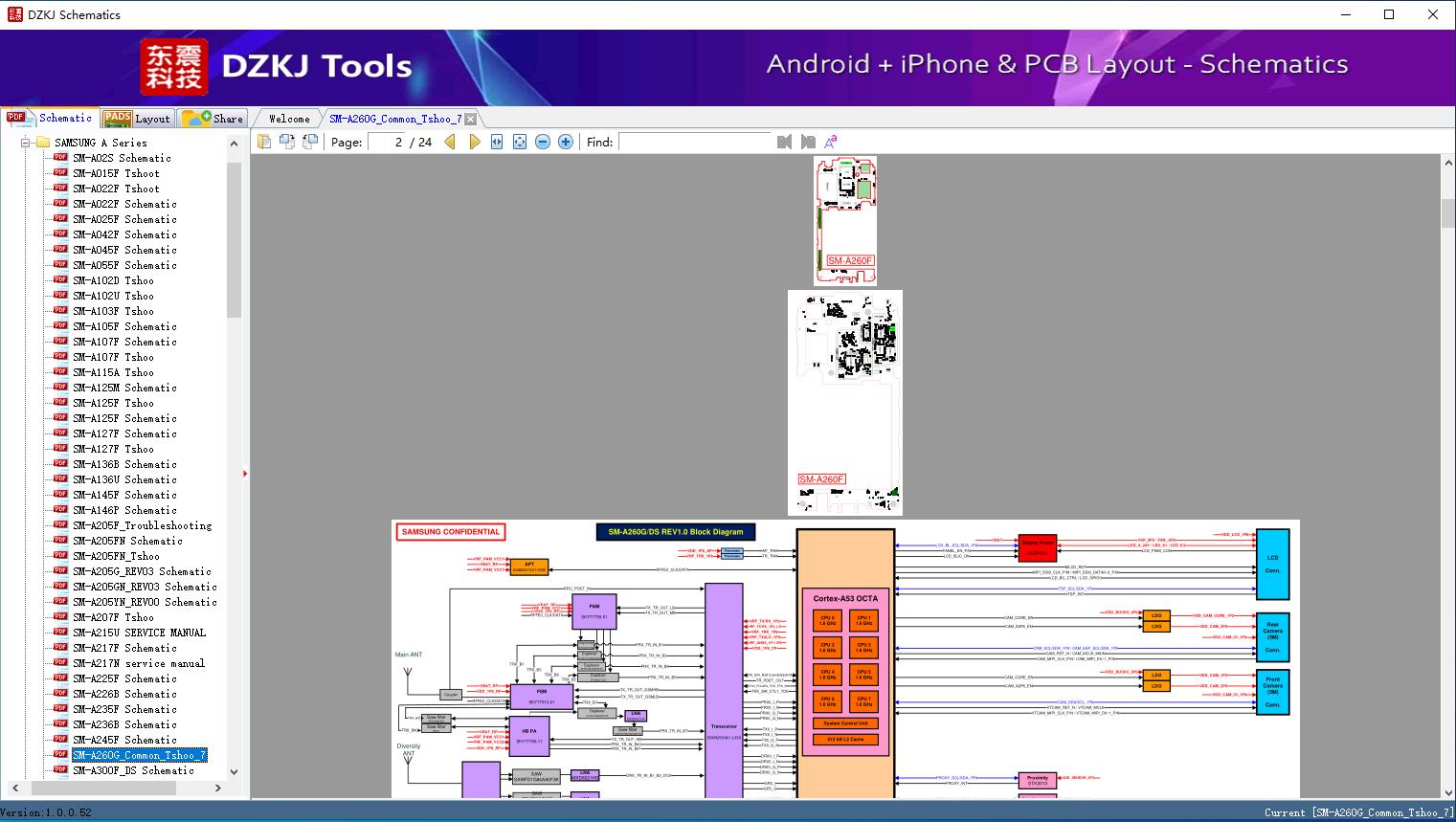1456x822 pixels.
Task: Click the fit-width icon
Action: (x=497, y=142)
